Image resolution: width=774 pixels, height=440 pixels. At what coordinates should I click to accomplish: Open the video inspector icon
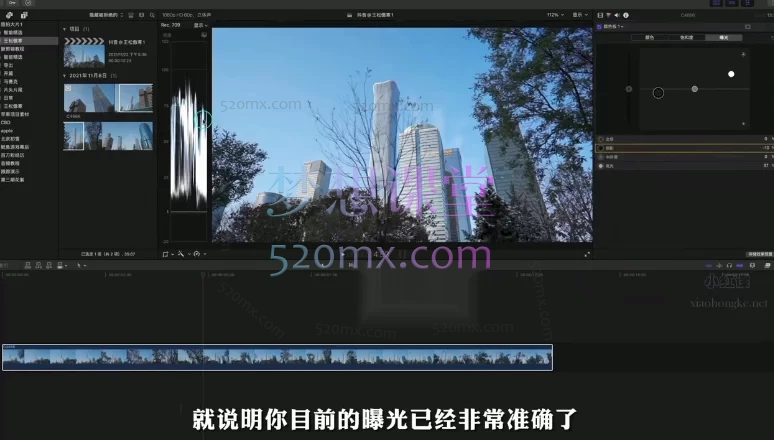600,16
